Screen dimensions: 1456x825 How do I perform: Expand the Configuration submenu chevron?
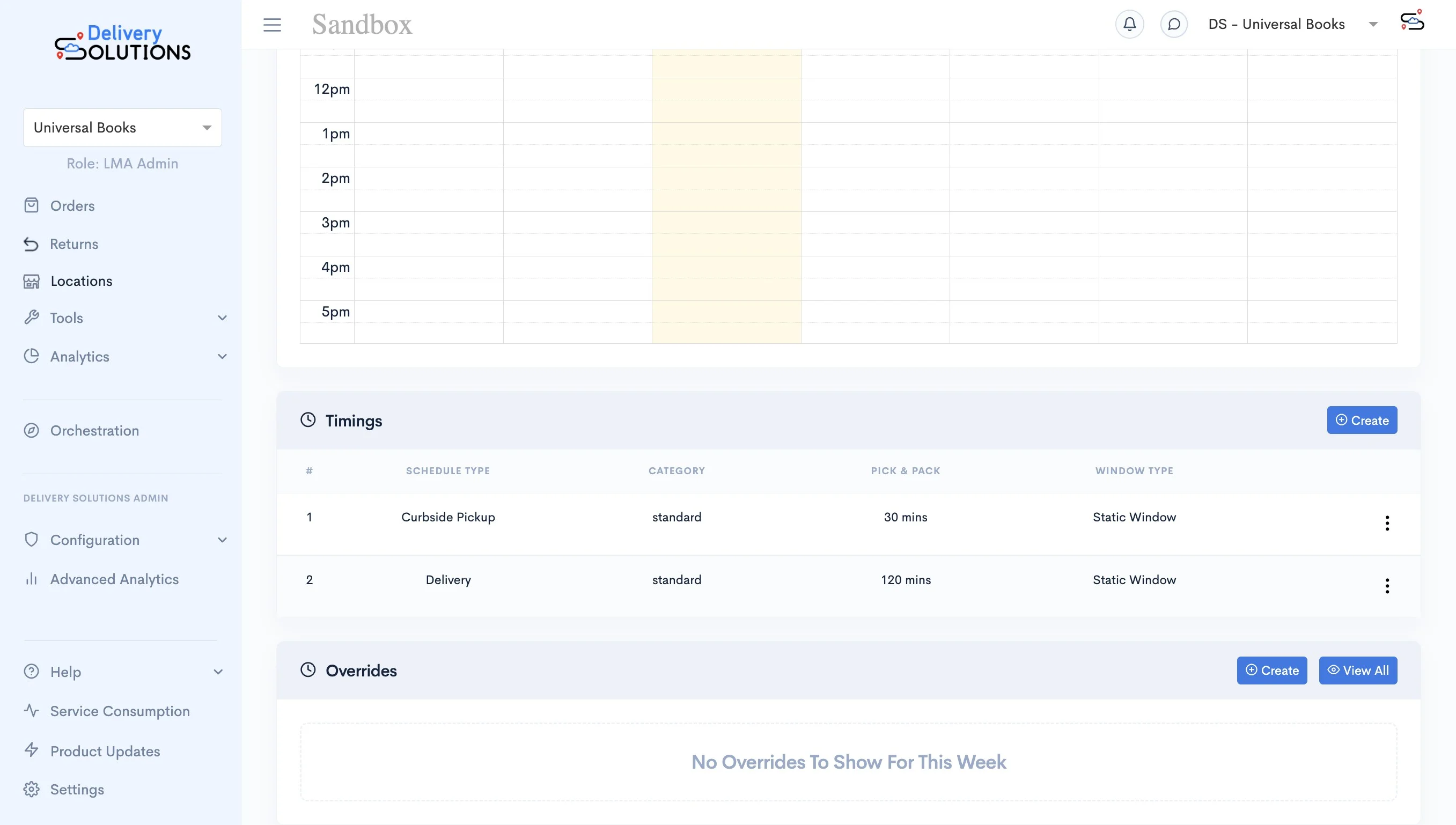(222, 540)
